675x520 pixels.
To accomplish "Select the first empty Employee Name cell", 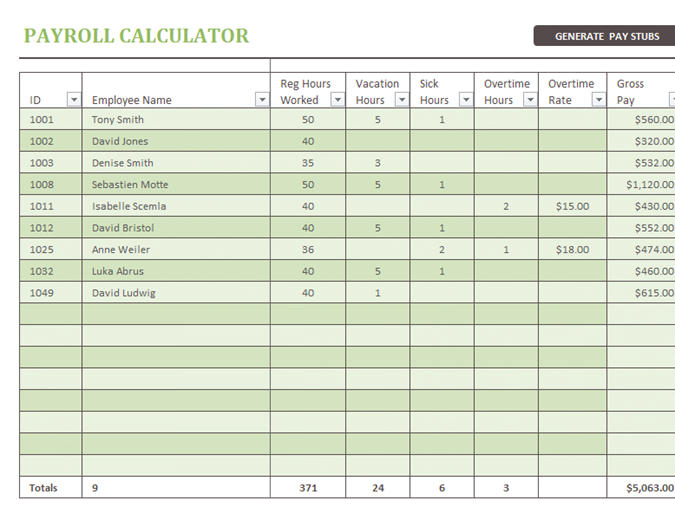I will (x=175, y=315).
